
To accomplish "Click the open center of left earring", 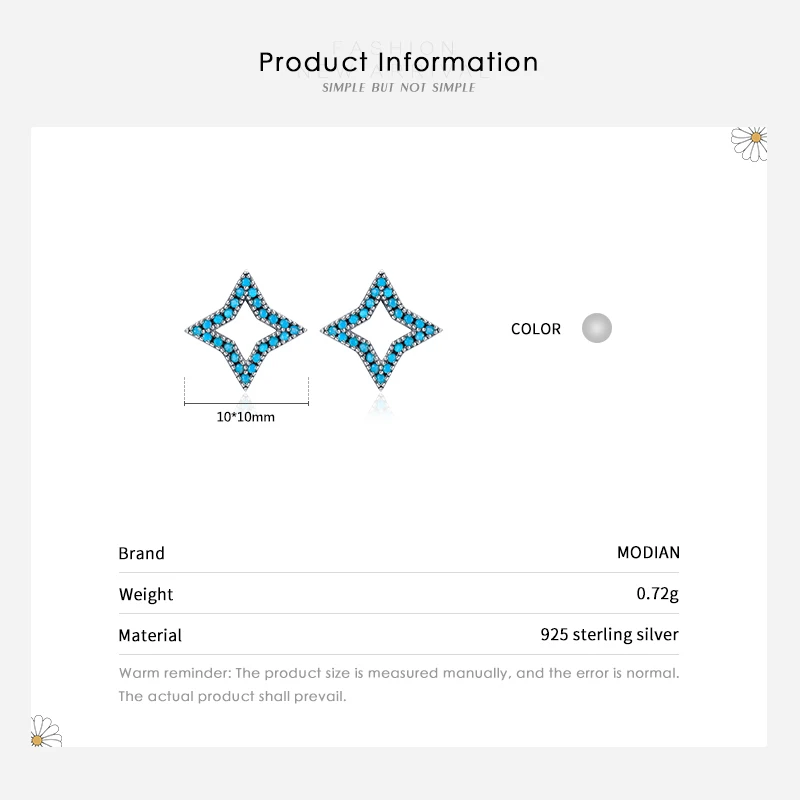I will (245, 329).
